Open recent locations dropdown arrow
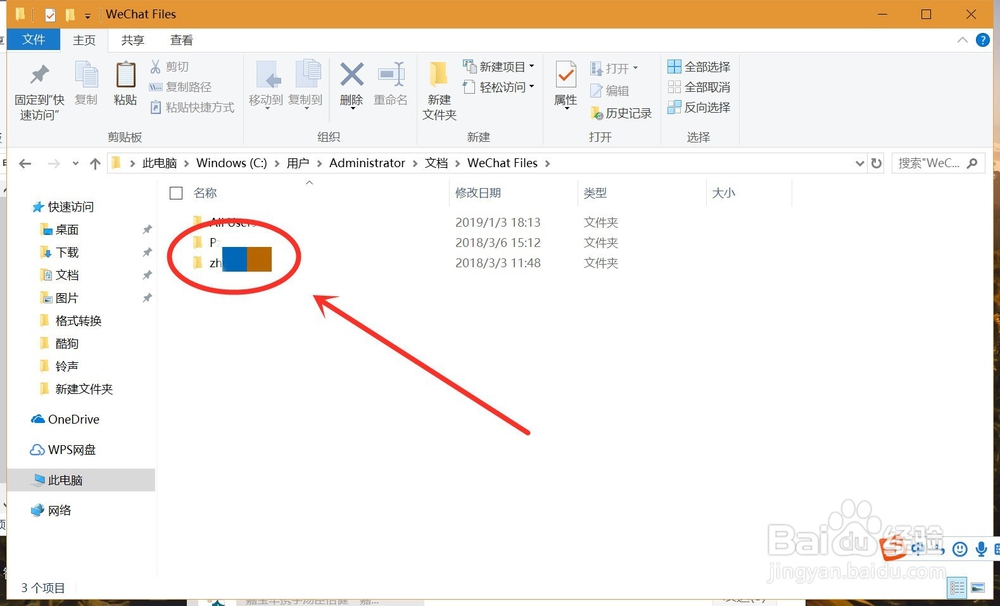Screen dimensions: 1000x606 click(75, 163)
